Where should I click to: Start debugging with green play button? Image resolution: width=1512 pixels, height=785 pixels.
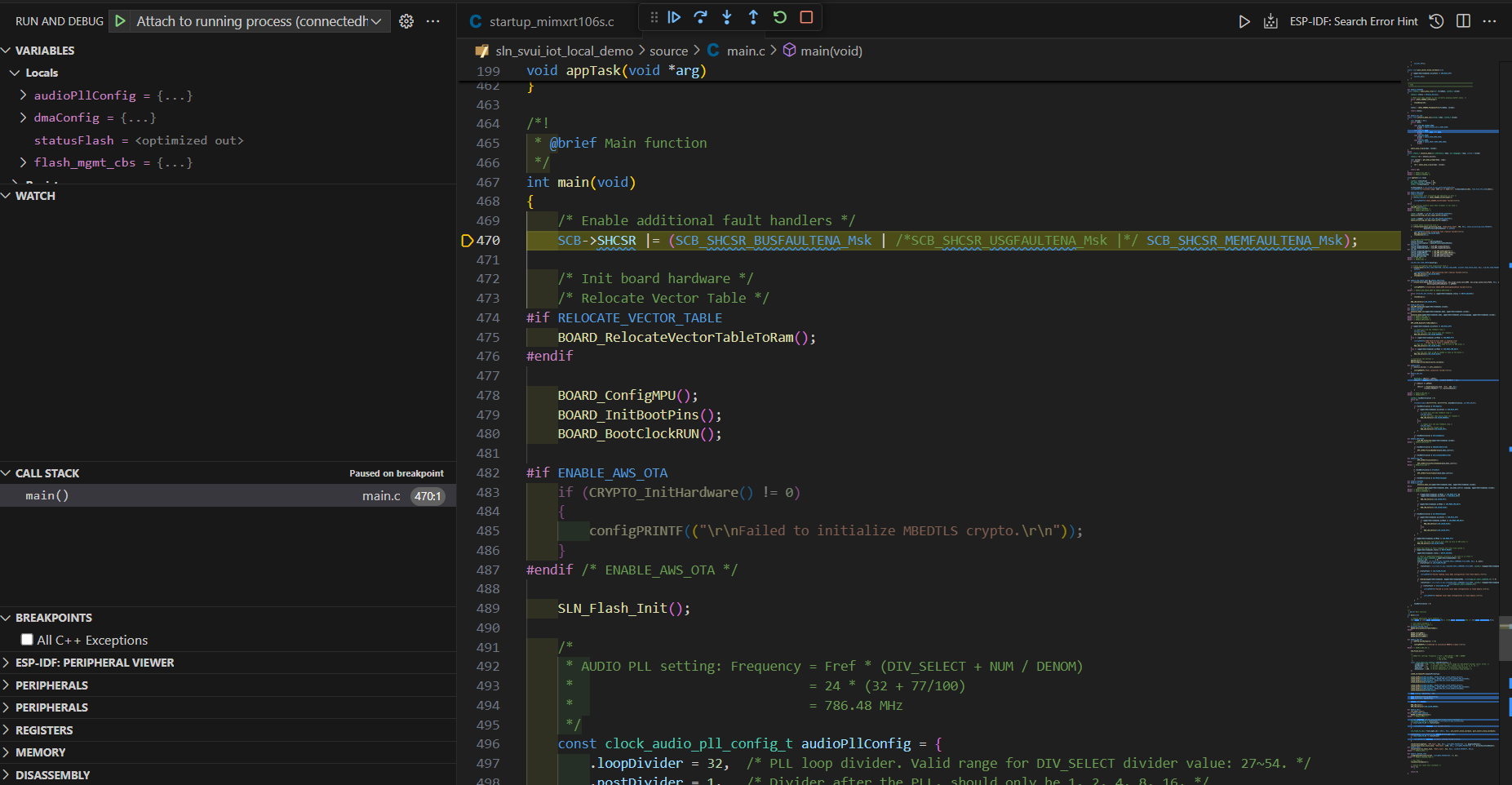pyautogui.click(x=121, y=21)
